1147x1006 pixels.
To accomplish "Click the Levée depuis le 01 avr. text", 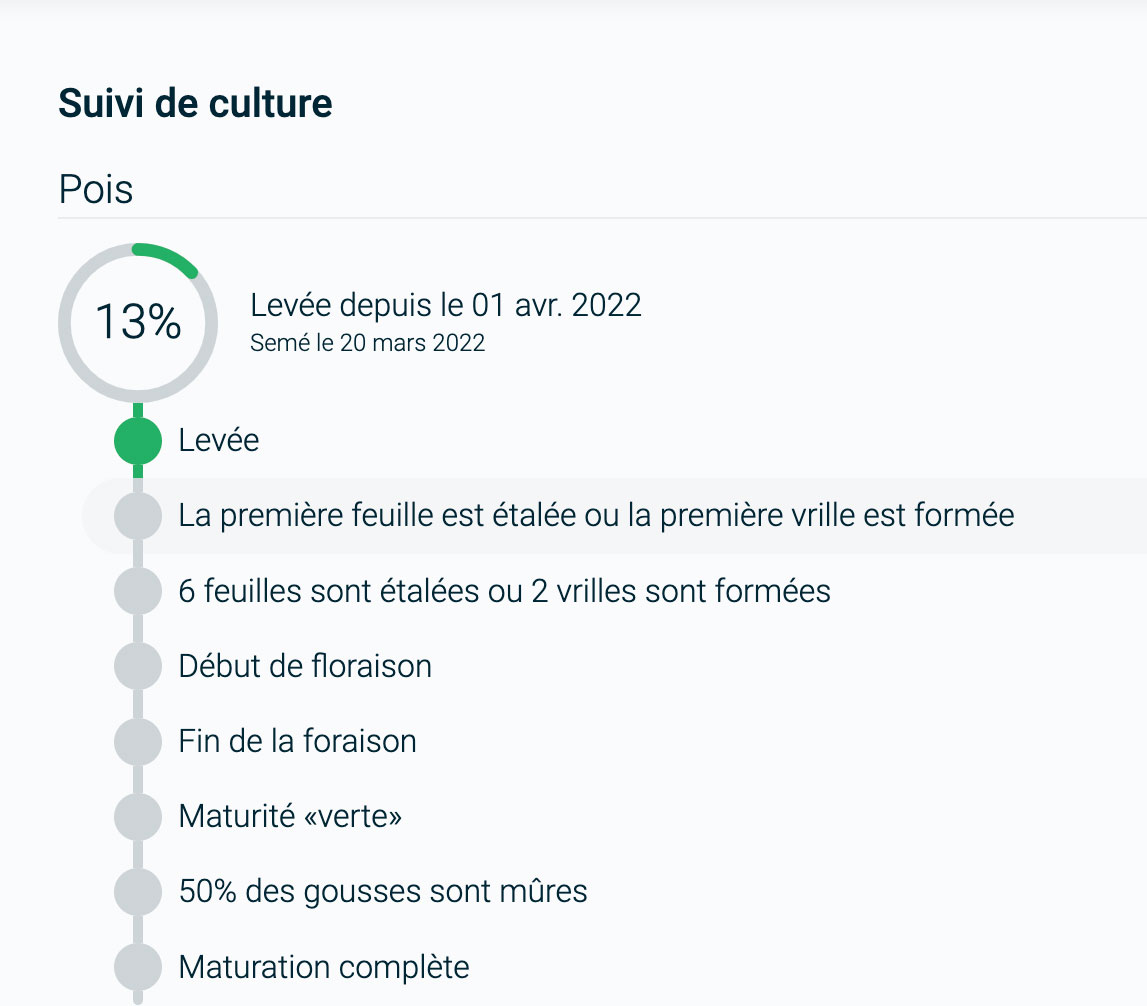I will [x=446, y=305].
